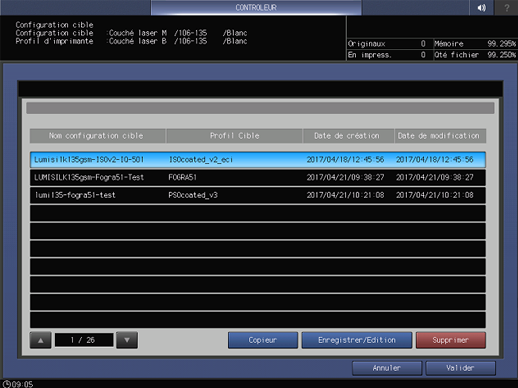Click the Enregistrer/Edition button
The image size is (518, 388).
(x=357, y=340)
